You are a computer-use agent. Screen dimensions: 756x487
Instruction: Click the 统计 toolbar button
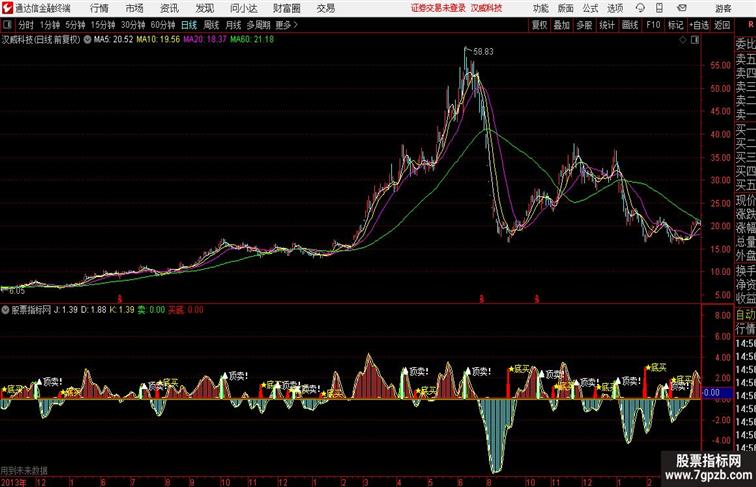click(607, 25)
